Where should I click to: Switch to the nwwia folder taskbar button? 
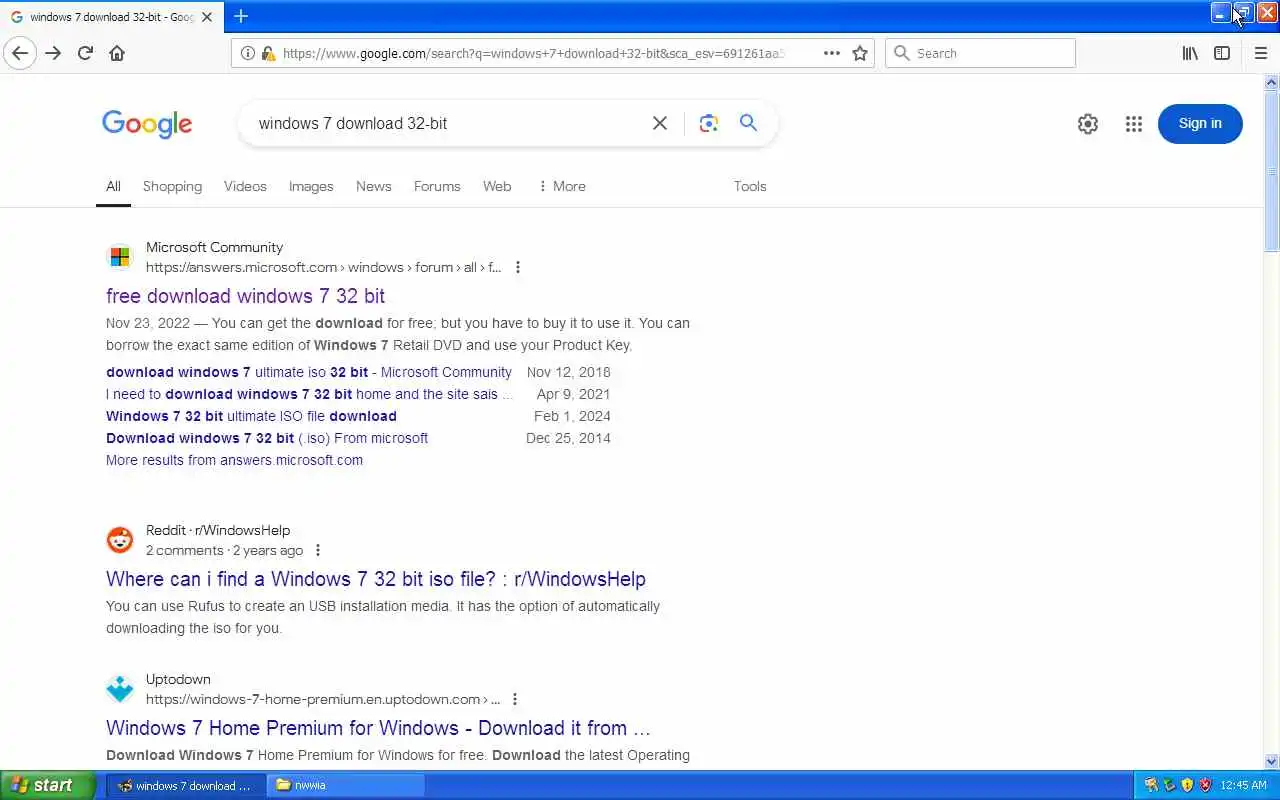click(347, 785)
